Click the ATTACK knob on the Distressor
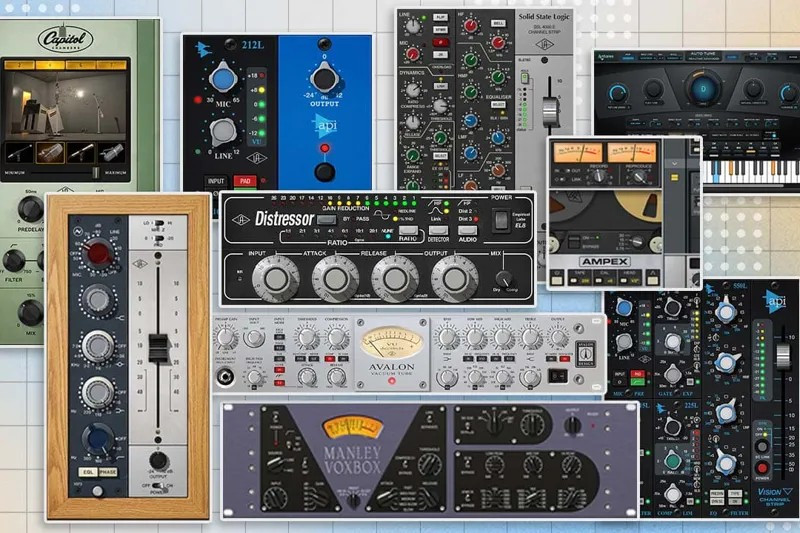This screenshot has height=533, width=800. click(335, 278)
